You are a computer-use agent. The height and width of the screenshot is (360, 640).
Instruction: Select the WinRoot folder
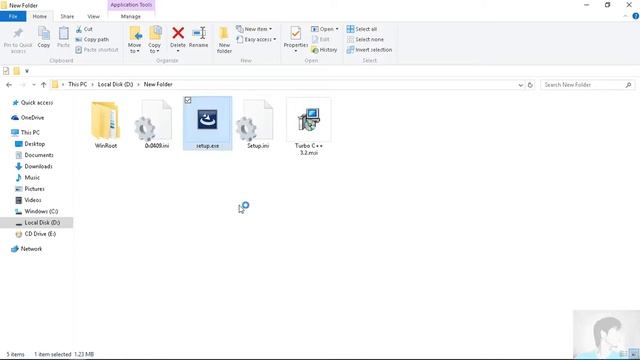pyautogui.click(x=106, y=124)
